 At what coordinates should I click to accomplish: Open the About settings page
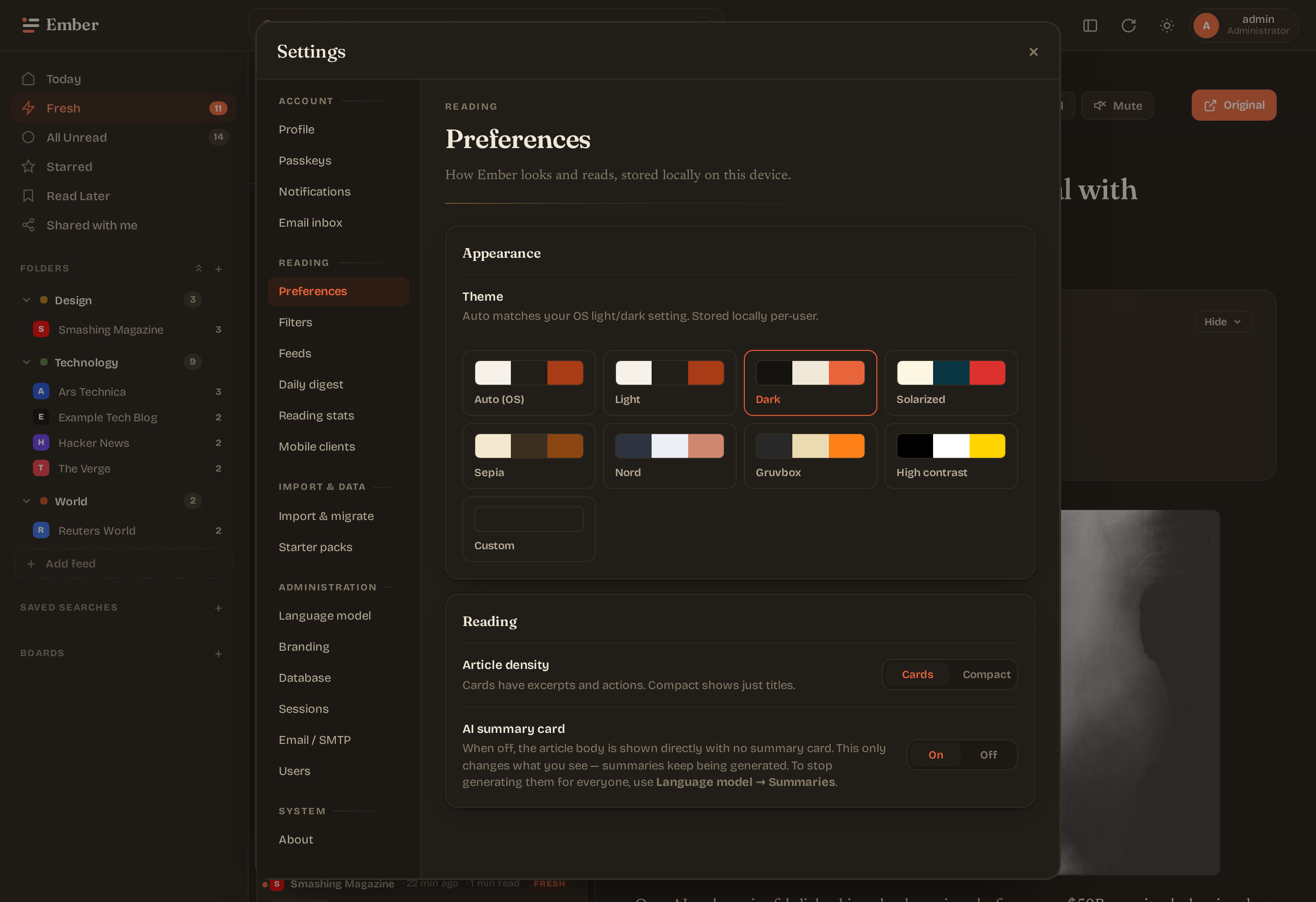click(x=338, y=840)
